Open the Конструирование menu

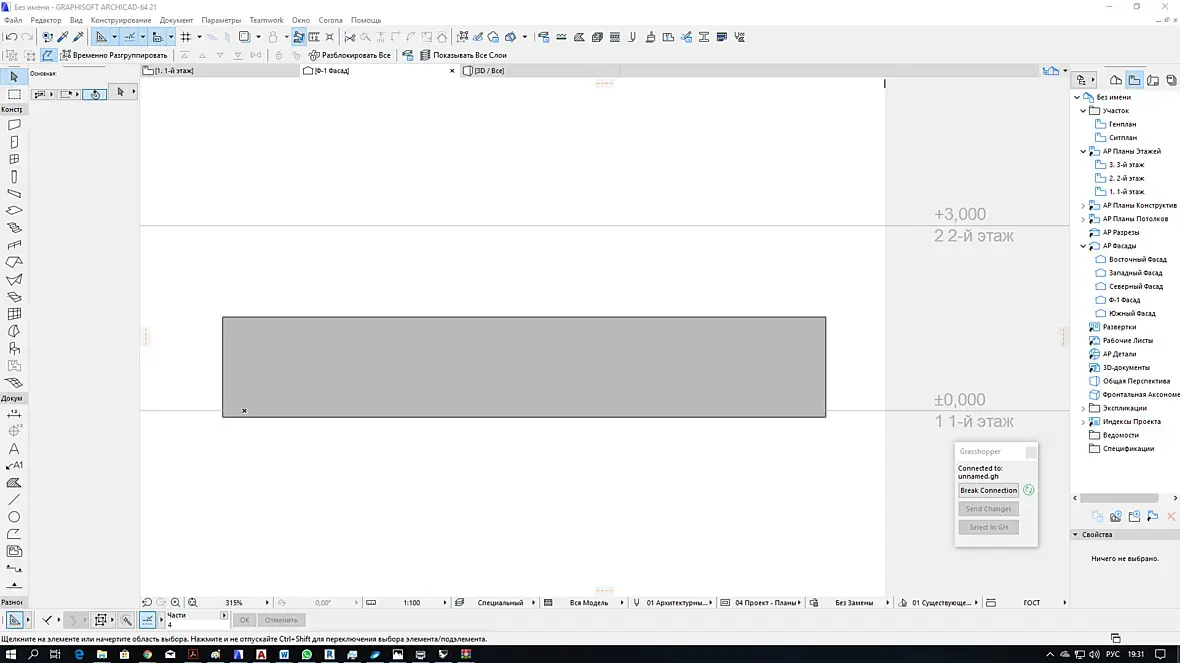(120, 20)
